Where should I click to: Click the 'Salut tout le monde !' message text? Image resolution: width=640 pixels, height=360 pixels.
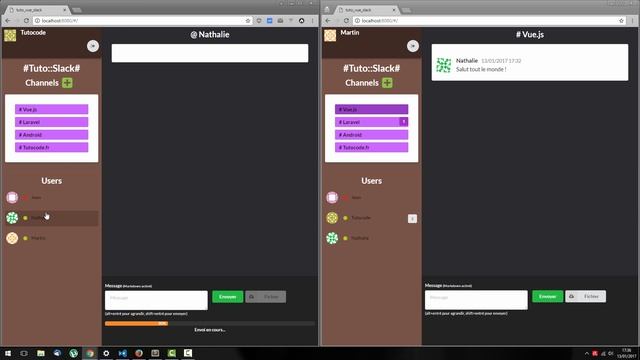point(481,69)
